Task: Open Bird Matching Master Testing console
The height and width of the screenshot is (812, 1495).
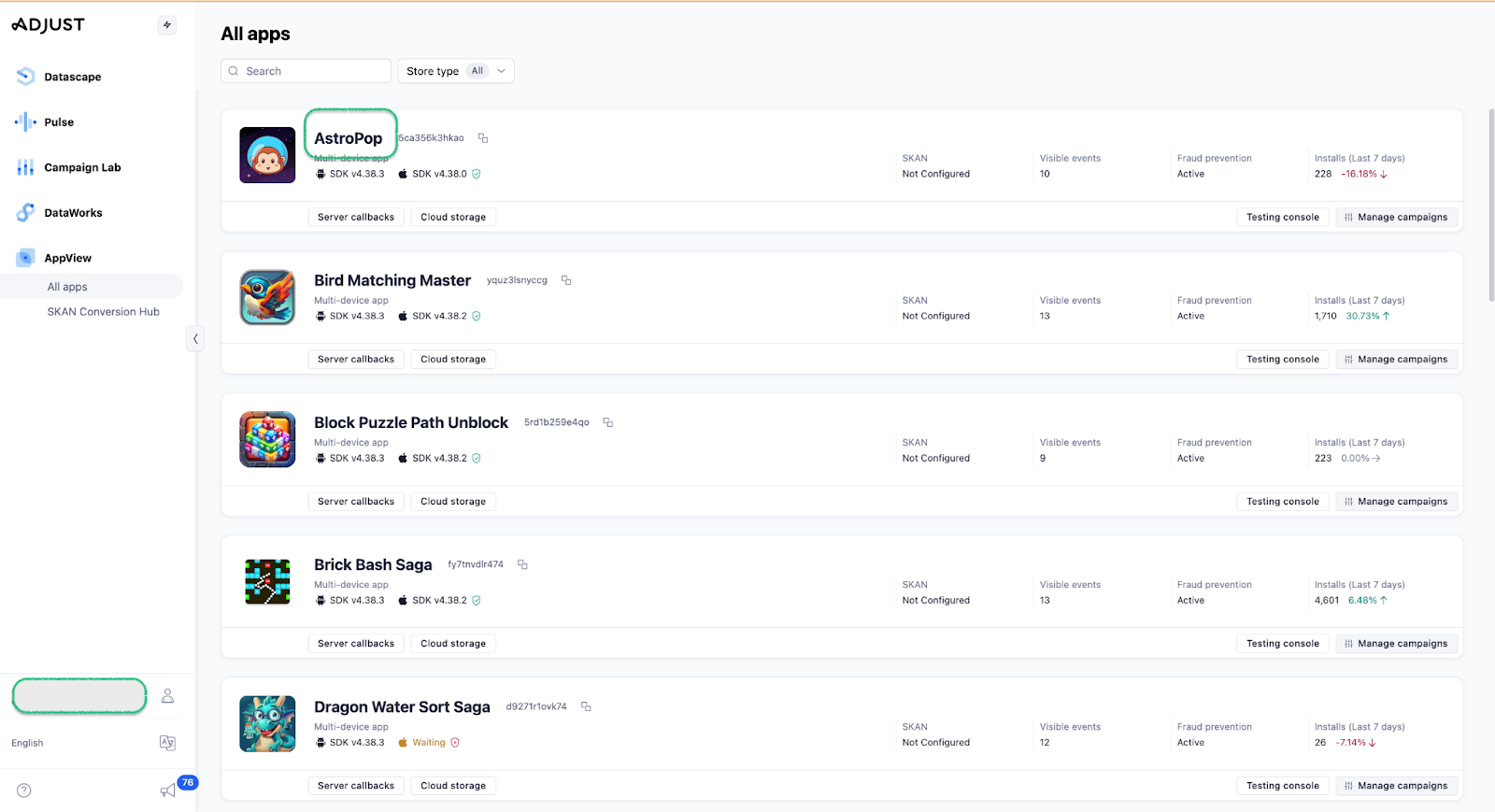Action: 1283,359
